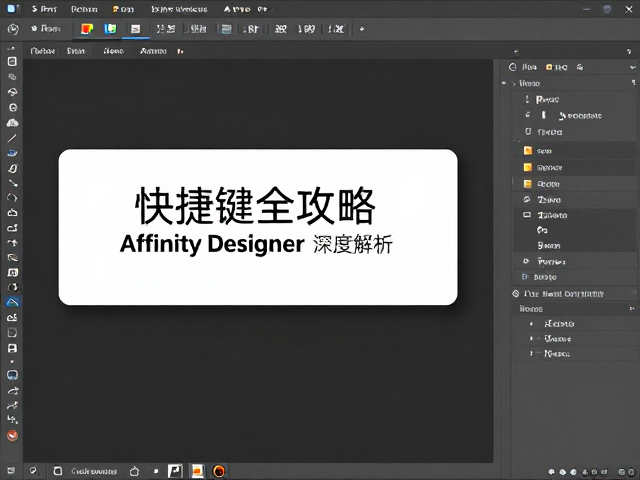
Task: Select the ring-shaped tool in left toolbar
Action: click(13, 108)
